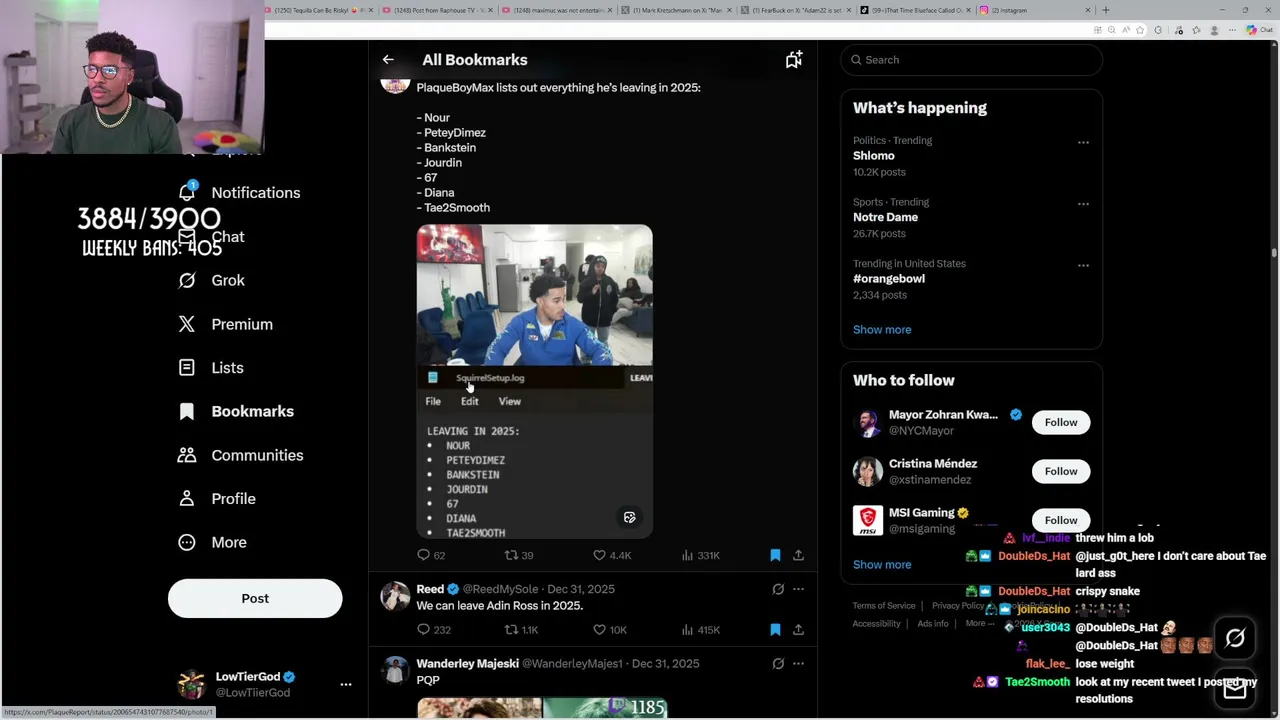Click the Communities people icon
Screen dimensions: 1280x720
coord(187,455)
